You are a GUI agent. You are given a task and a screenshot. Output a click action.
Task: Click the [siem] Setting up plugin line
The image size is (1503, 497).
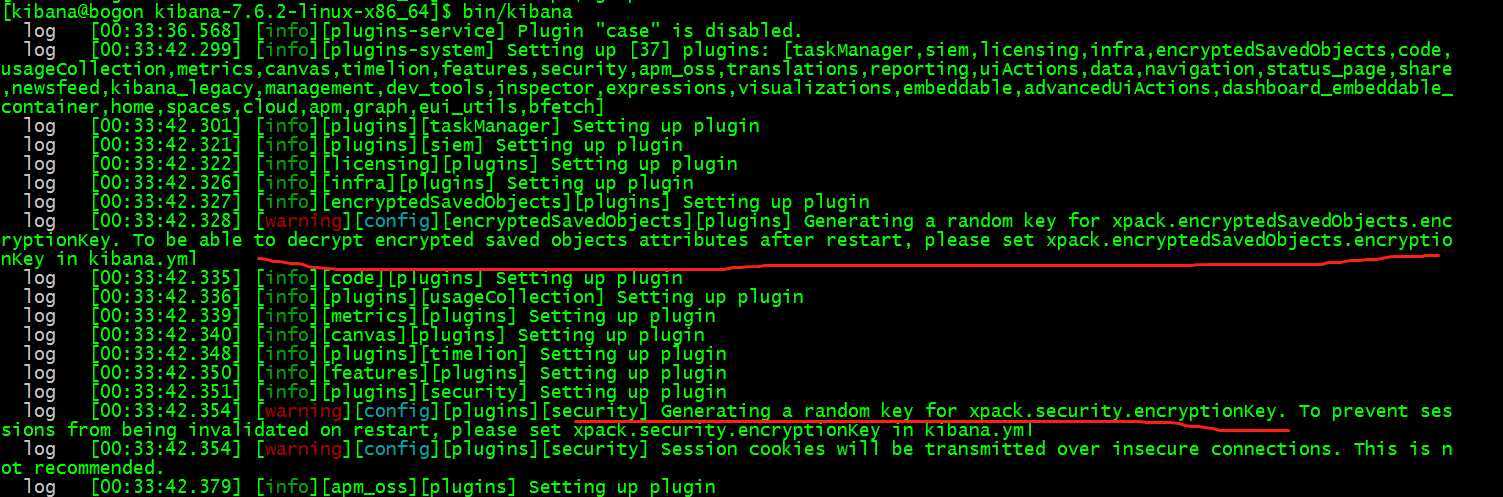click(353, 145)
